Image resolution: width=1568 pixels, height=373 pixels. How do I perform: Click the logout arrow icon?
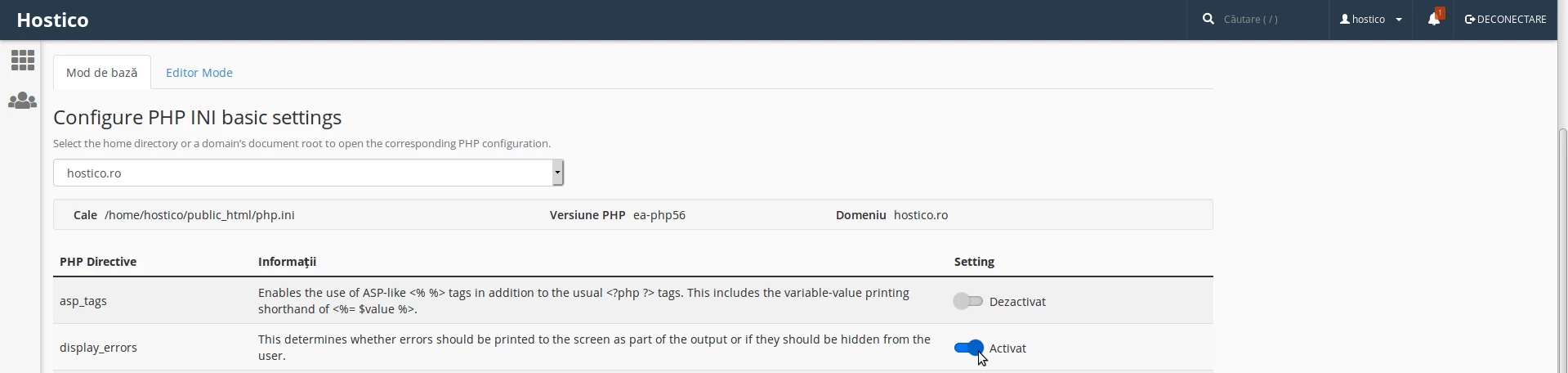click(1470, 19)
